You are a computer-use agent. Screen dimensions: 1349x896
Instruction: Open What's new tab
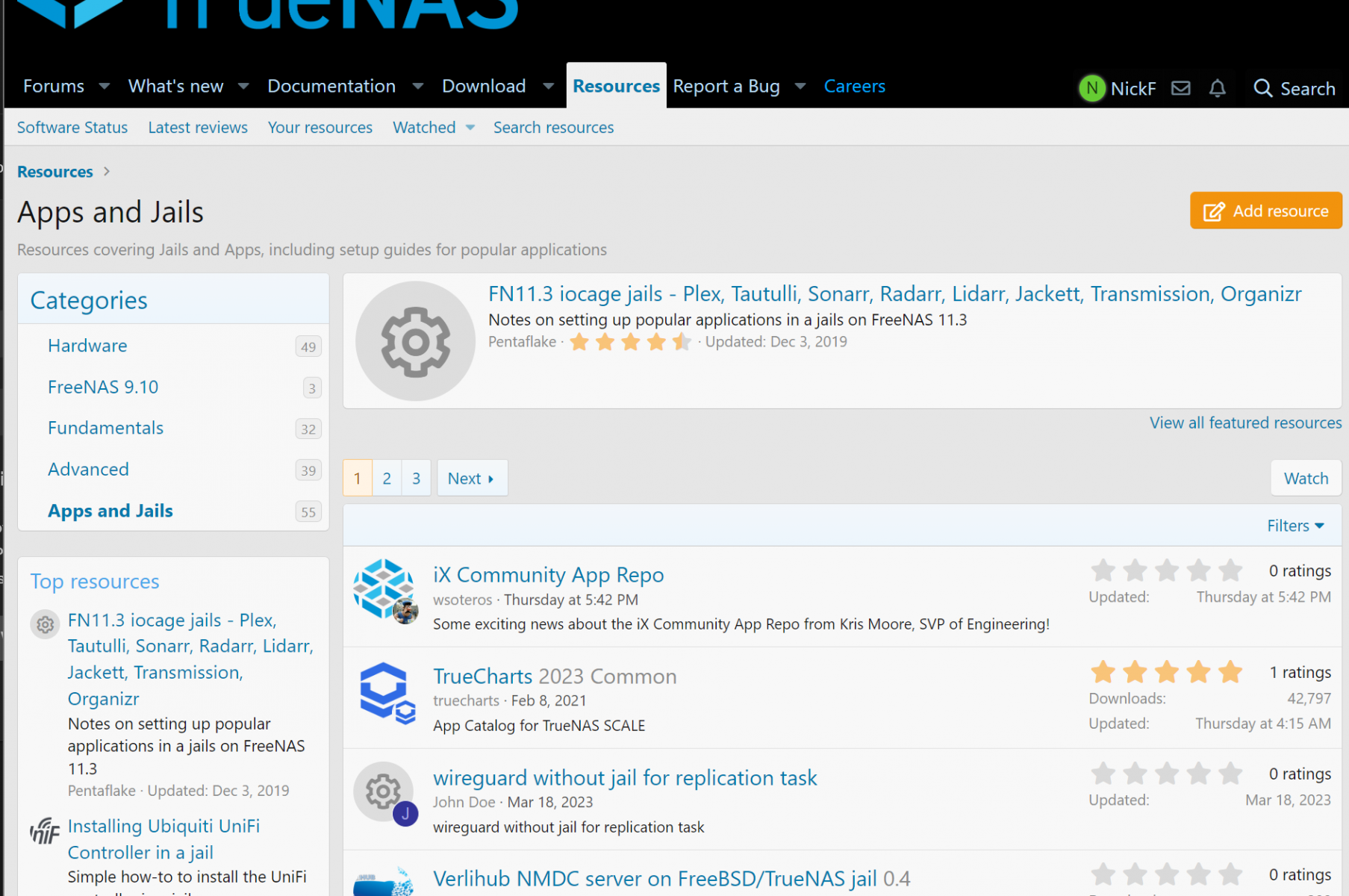(x=176, y=87)
